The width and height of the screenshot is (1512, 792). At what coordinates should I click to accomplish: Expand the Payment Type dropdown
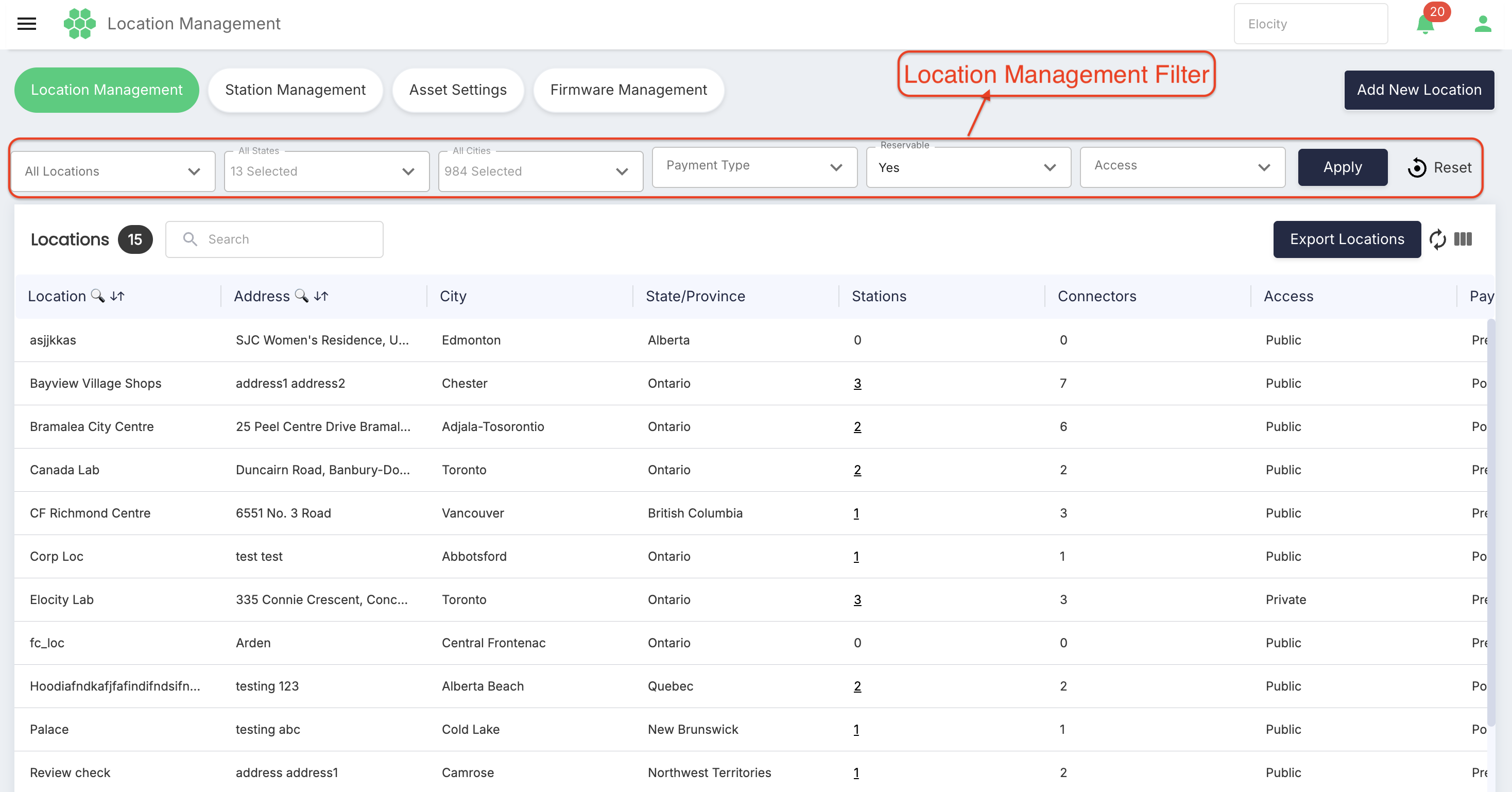click(x=754, y=167)
